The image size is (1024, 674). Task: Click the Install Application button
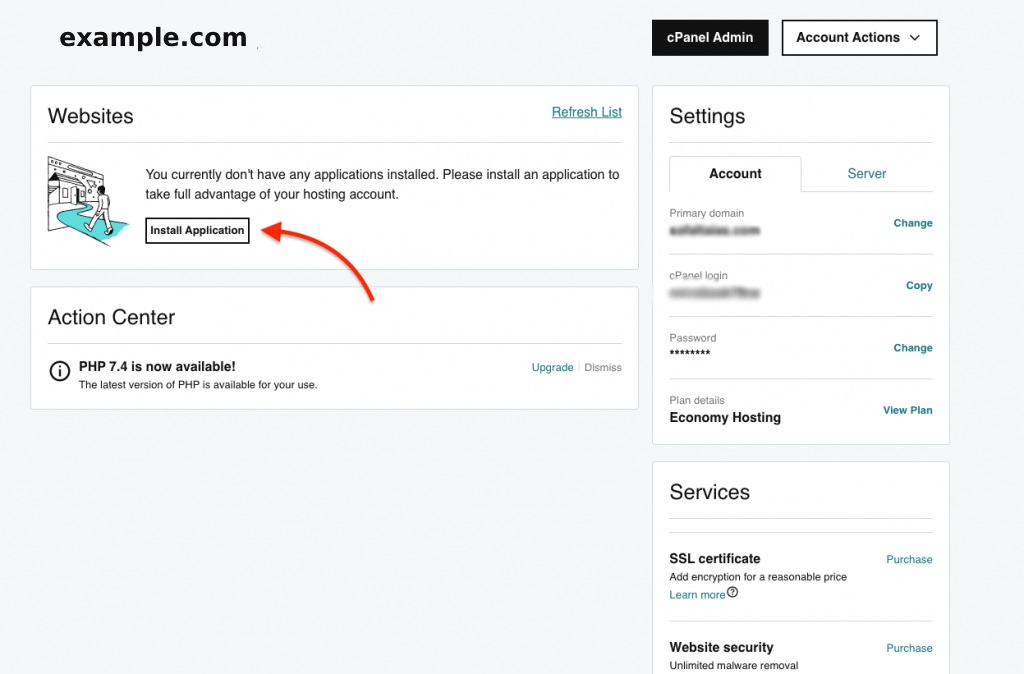pyautogui.click(x=197, y=230)
